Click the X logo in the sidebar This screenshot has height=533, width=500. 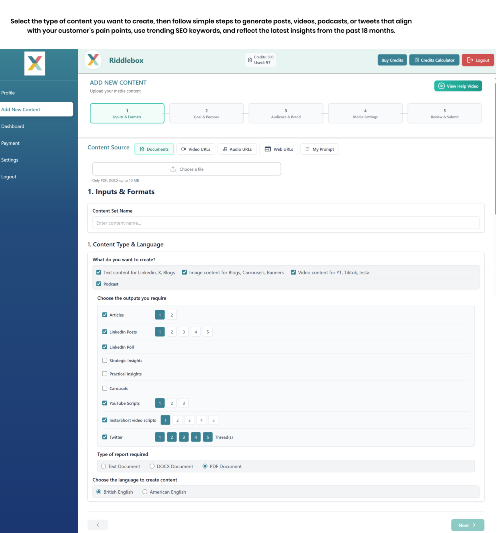pos(35,63)
